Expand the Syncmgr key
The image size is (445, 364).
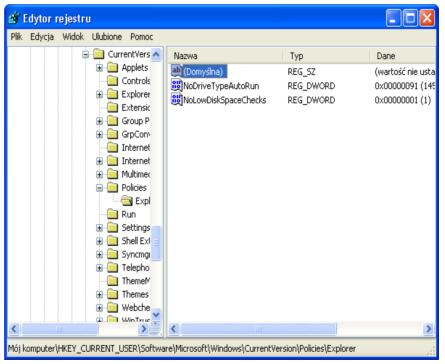tap(99, 254)
